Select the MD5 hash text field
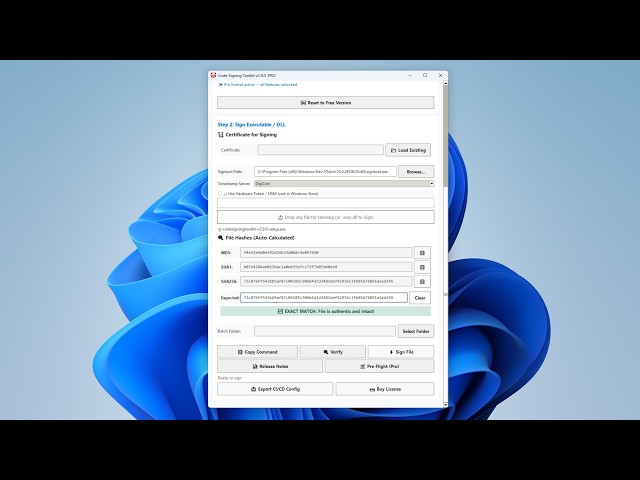Image resolution: width=640 pixels, height=480 pixels. [326, 253]
